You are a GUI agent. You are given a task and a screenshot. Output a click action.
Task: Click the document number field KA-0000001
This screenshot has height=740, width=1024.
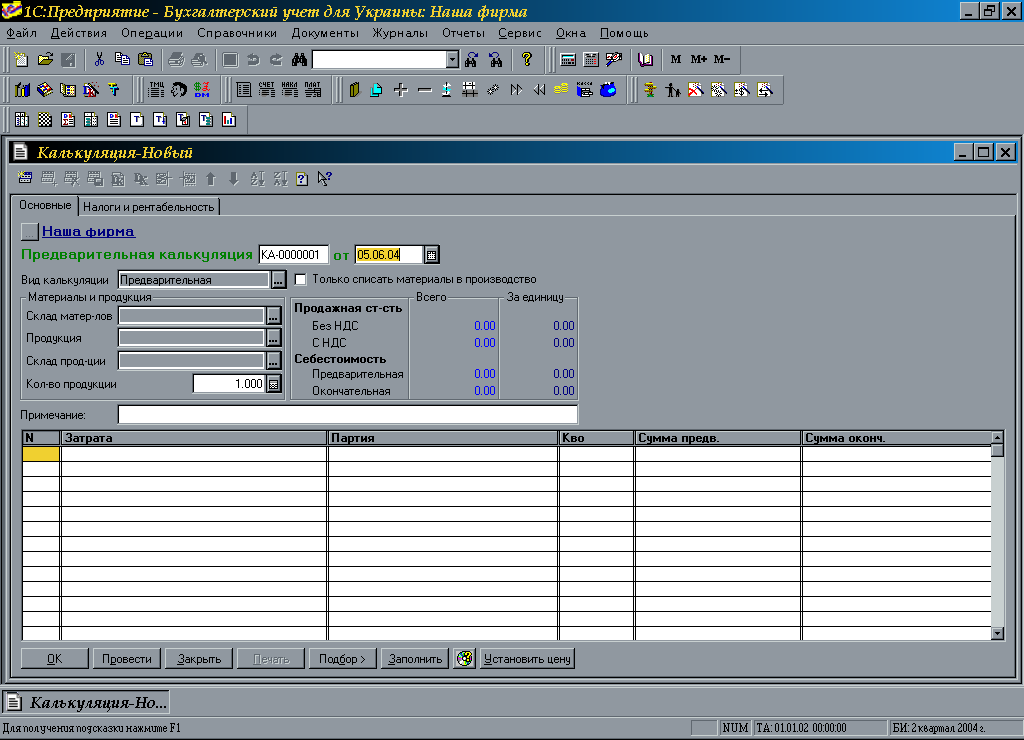point(293,255)
